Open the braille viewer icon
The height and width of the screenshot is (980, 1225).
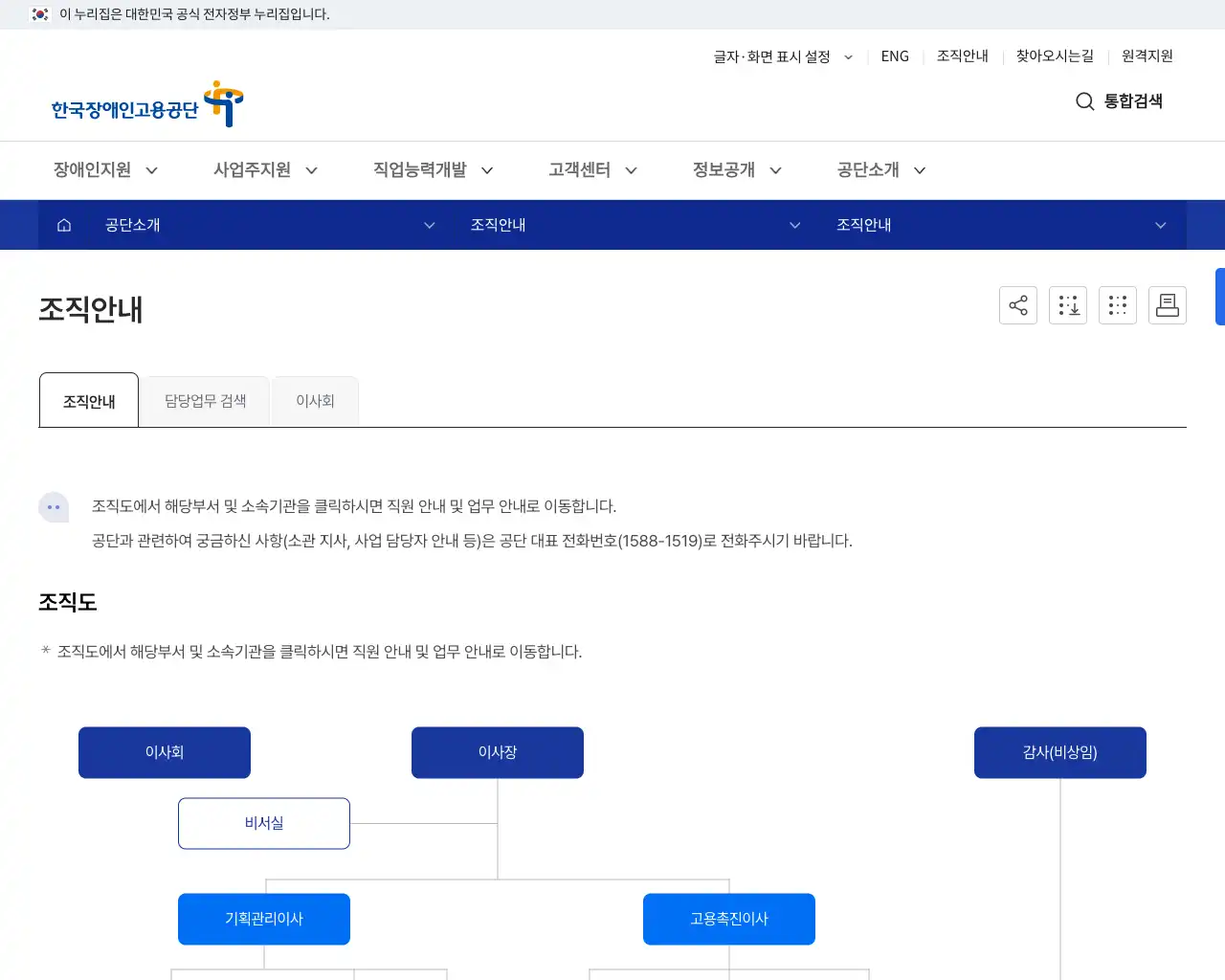pyautogui.click(x=1118, y=304)
